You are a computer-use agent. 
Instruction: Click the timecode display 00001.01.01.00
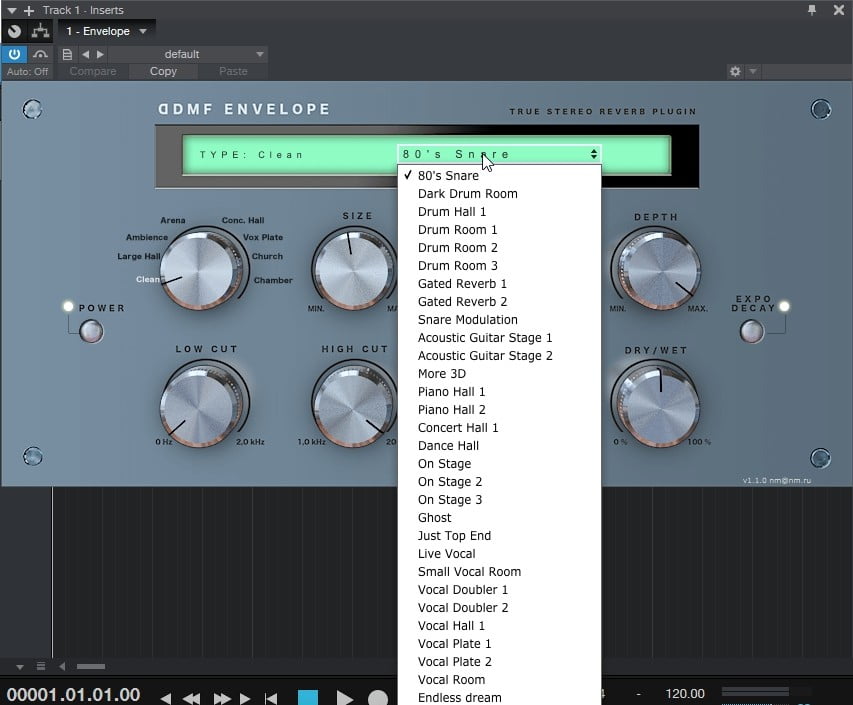pos(73,695)
